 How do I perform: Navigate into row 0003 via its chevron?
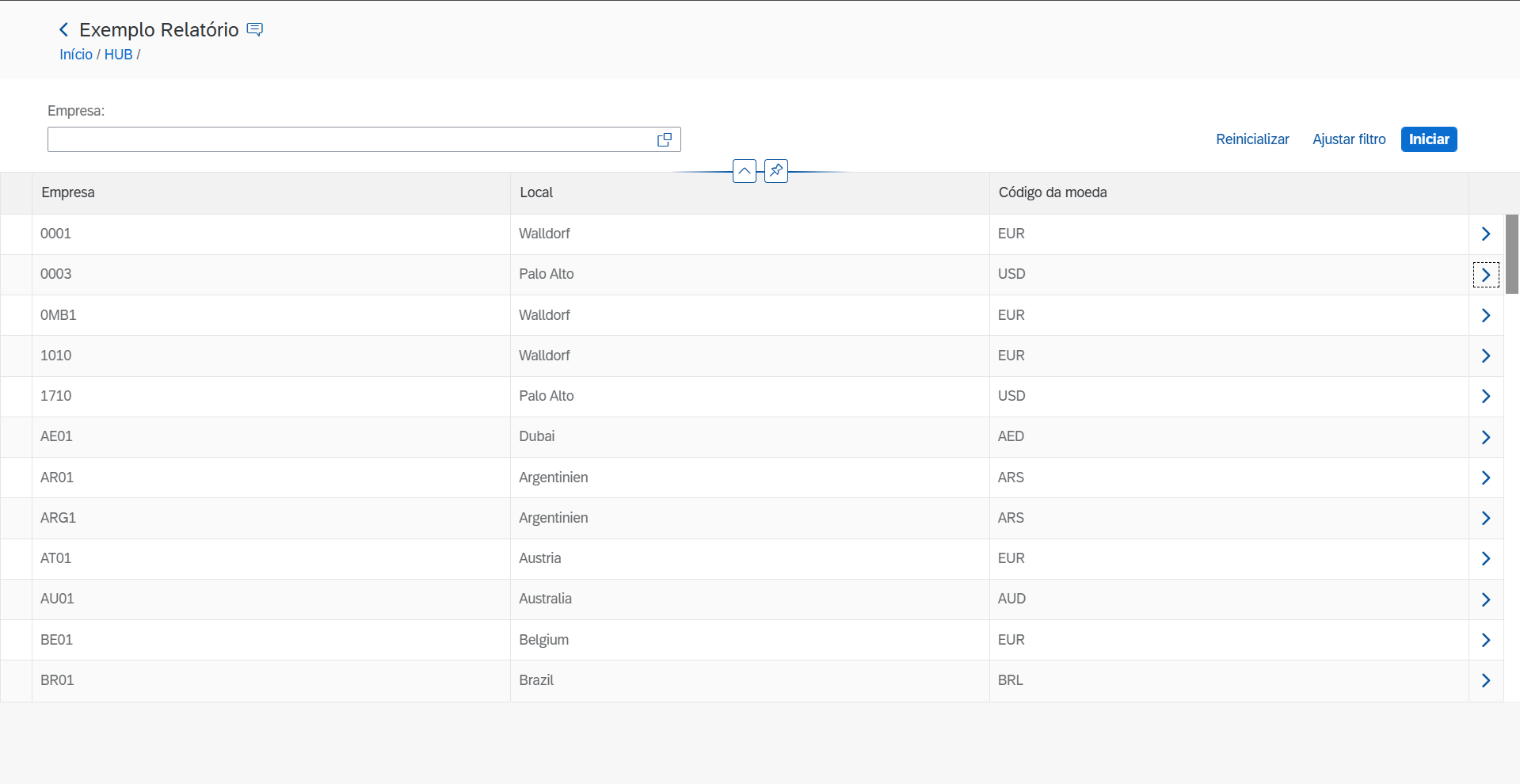(x=1485, y=275)
